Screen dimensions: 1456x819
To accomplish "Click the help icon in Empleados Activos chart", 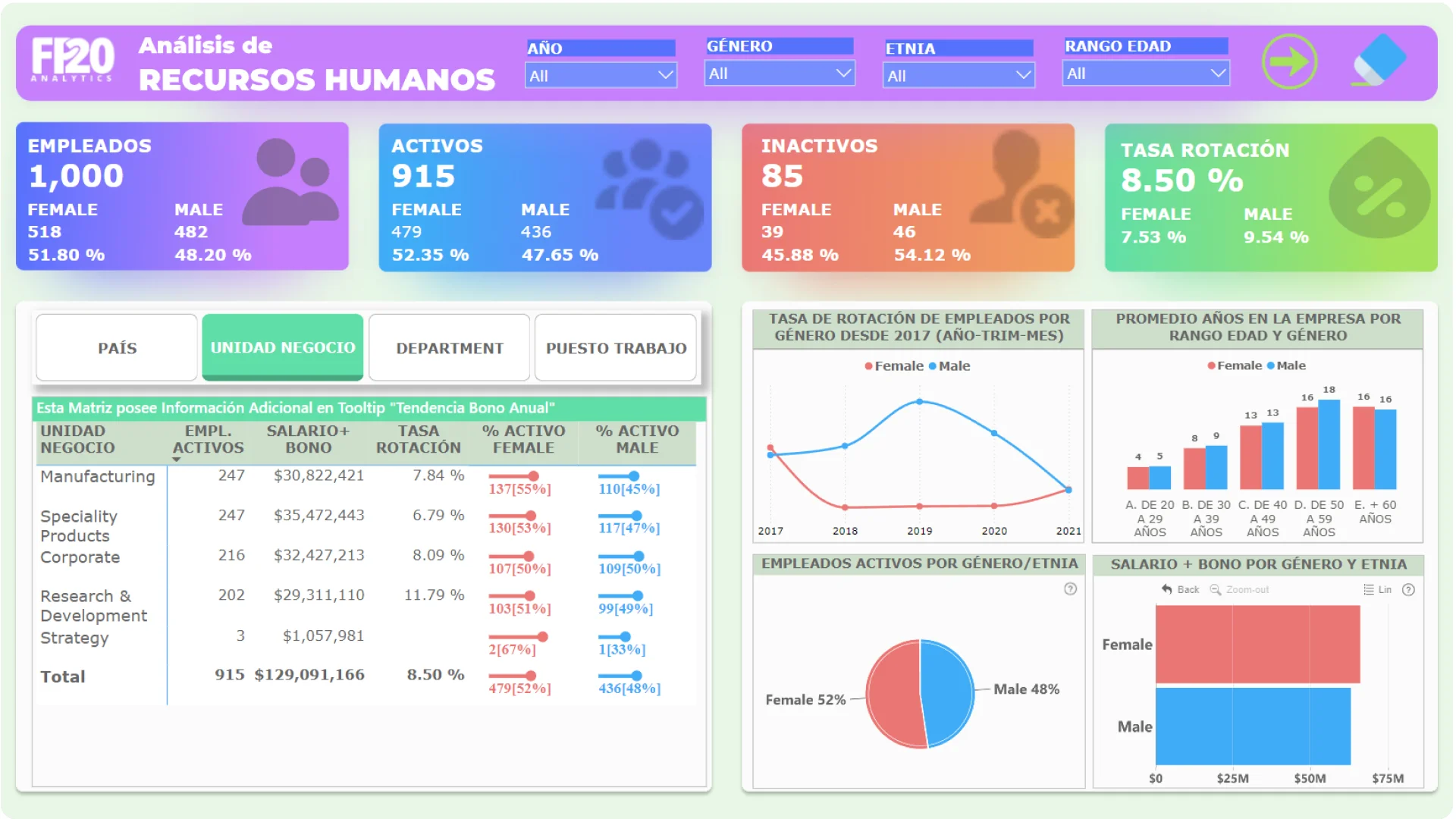I will click(1070, 589).
